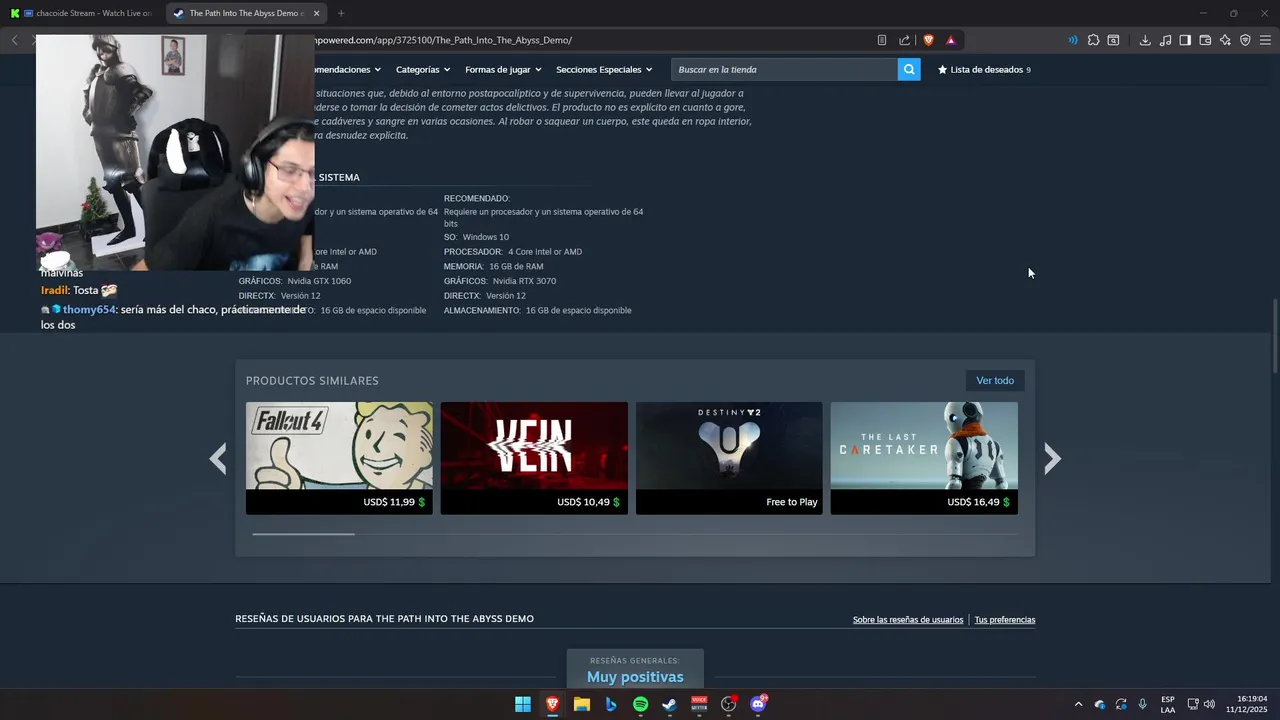This screenshot has height=720, width=1280.
Task: Open Sobre las reseñas de usuarios link
Action: point(908,620)
